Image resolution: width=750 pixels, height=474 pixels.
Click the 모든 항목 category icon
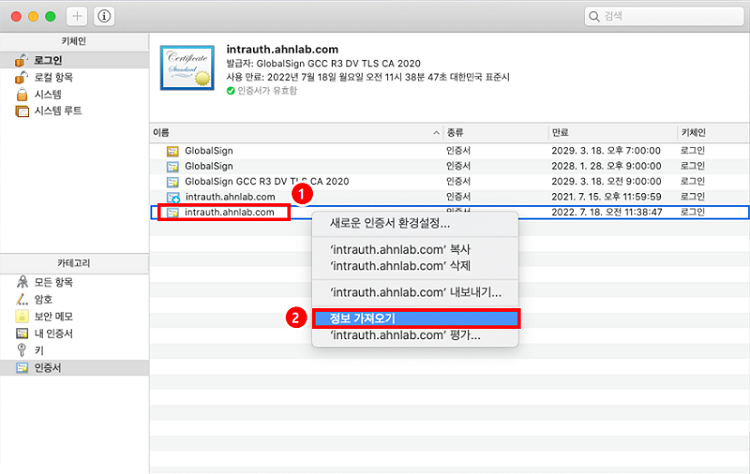pos(22,282)
